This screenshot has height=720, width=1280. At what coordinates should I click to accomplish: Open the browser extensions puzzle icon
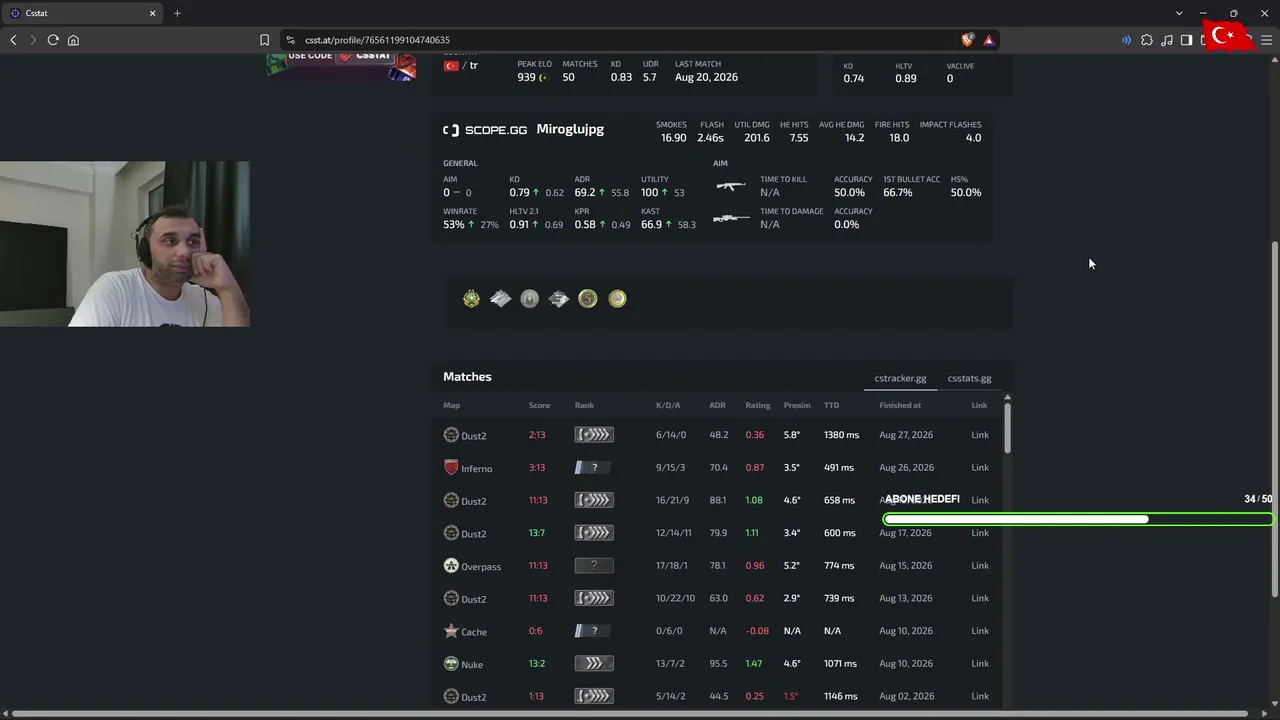click(x=1147, y=40)
